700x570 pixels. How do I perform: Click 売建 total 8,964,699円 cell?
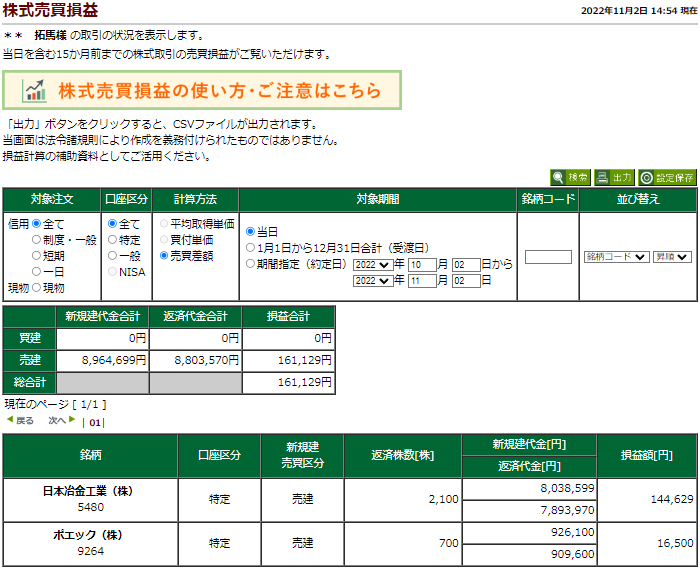[x=103, y=360]
